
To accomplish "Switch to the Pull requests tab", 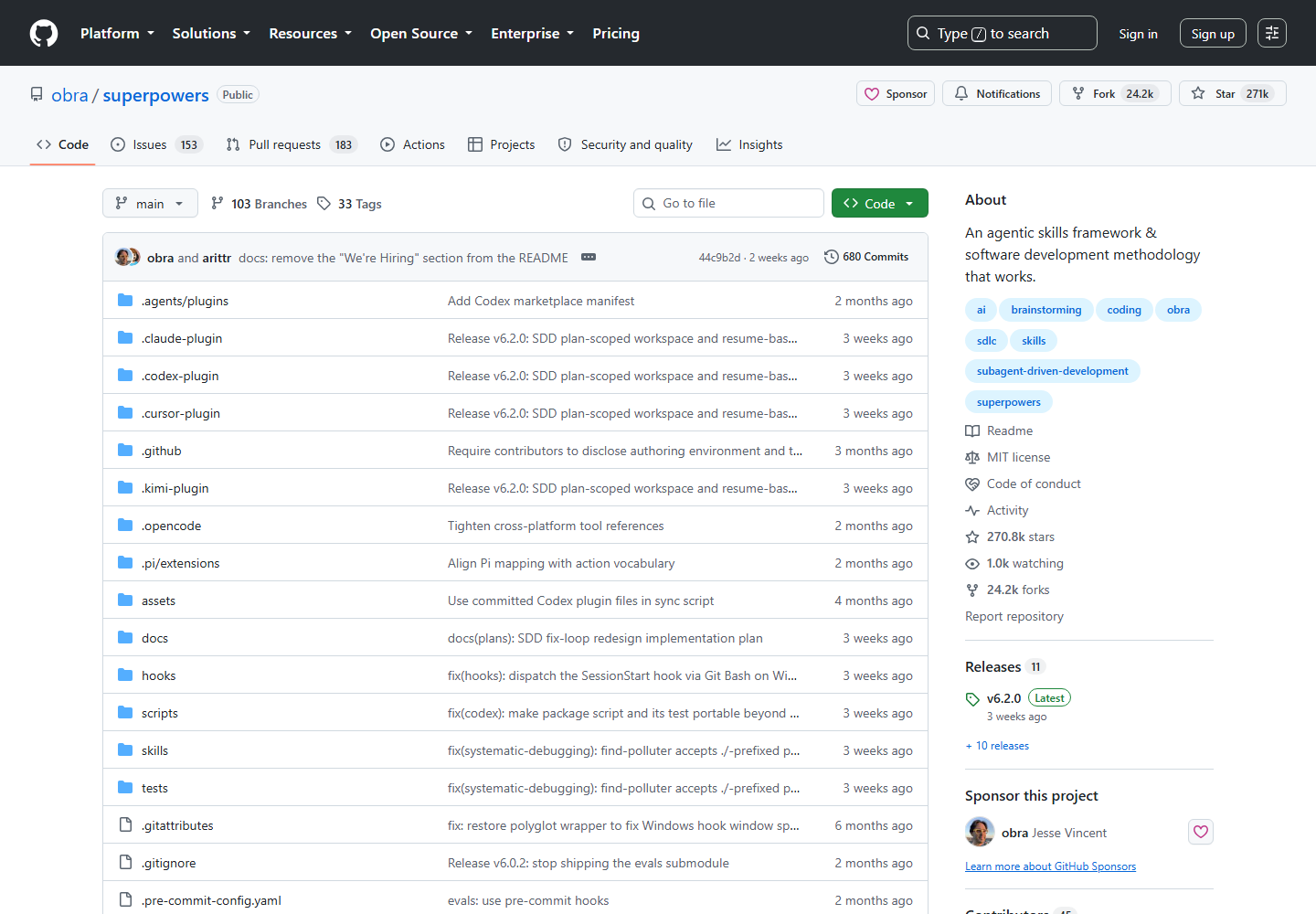I will 290,144.
